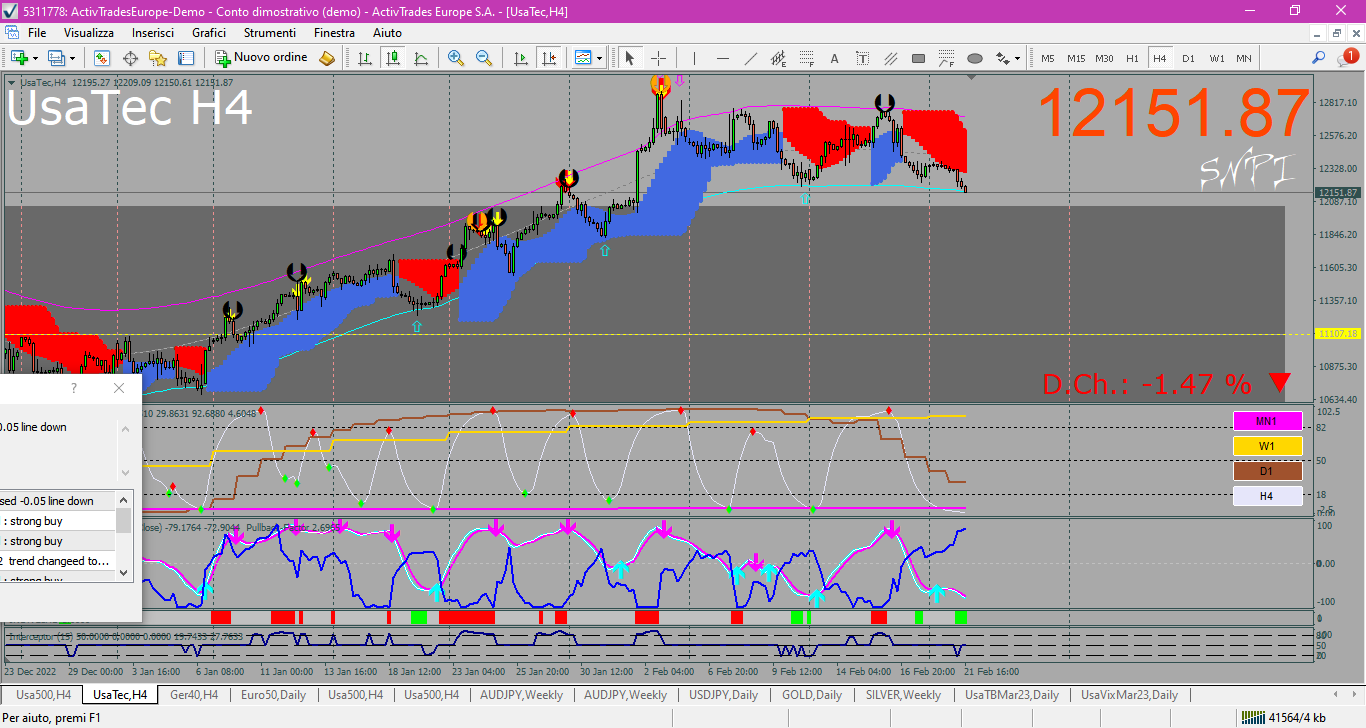This screenshot has width=1366, height=728.
Task: Switch to the Euro50,Daily chart tab
Action: [274, 695]
